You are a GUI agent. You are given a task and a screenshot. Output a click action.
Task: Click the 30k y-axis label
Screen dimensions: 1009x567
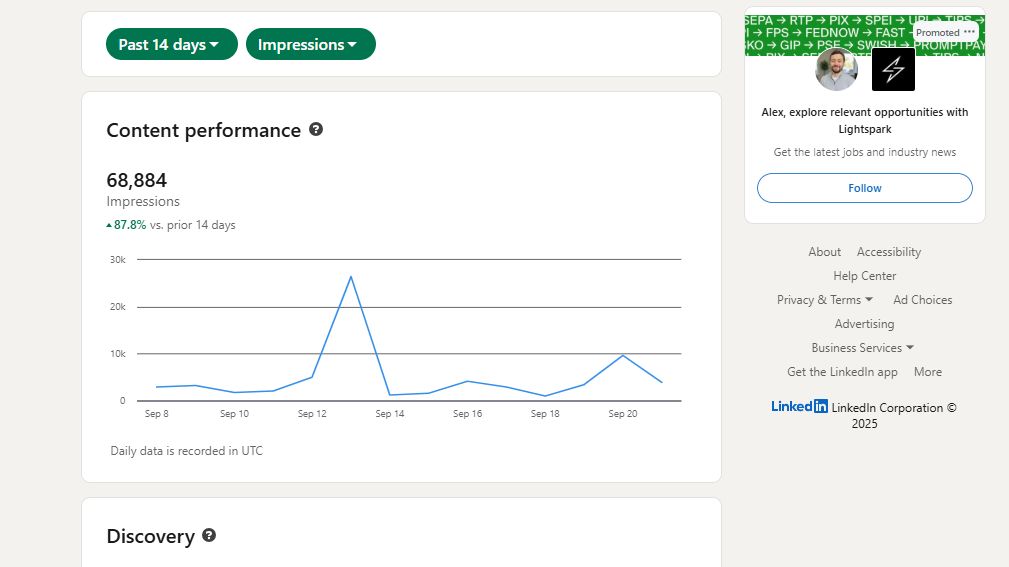point(118,259)
